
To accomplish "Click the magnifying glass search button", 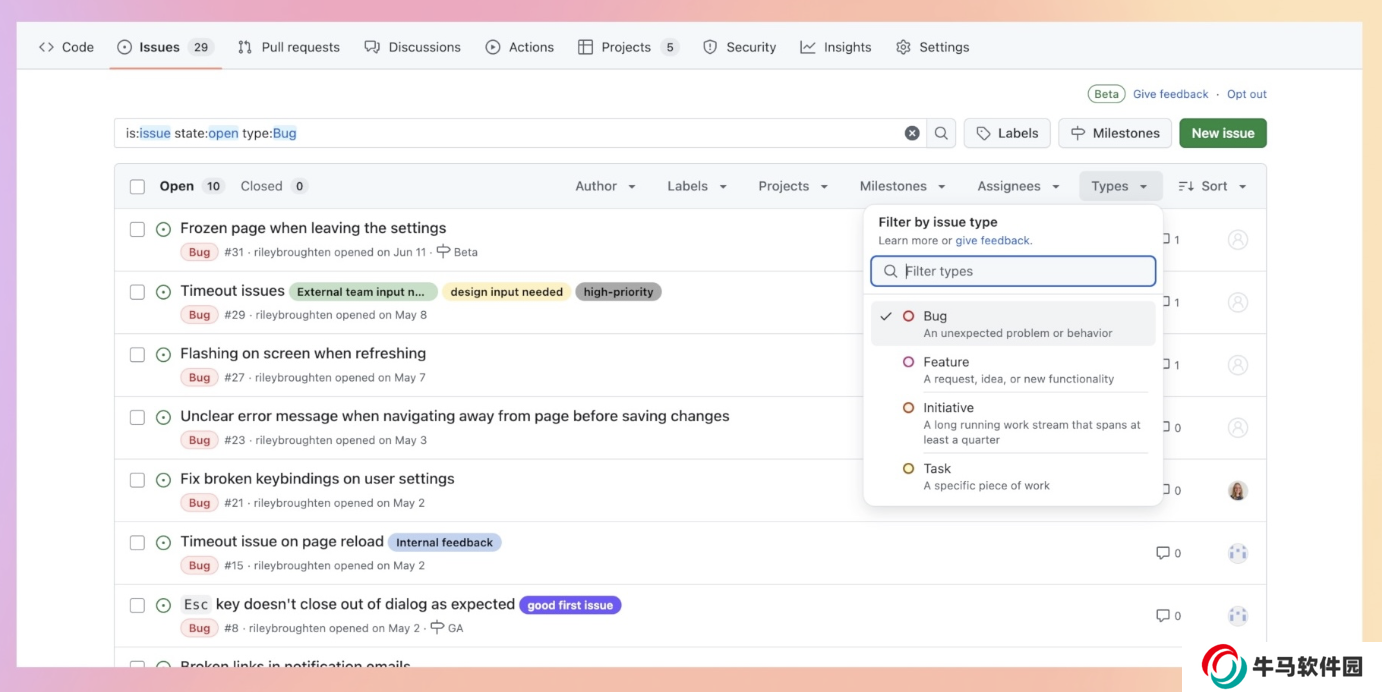I will click(x=941, y=133).
